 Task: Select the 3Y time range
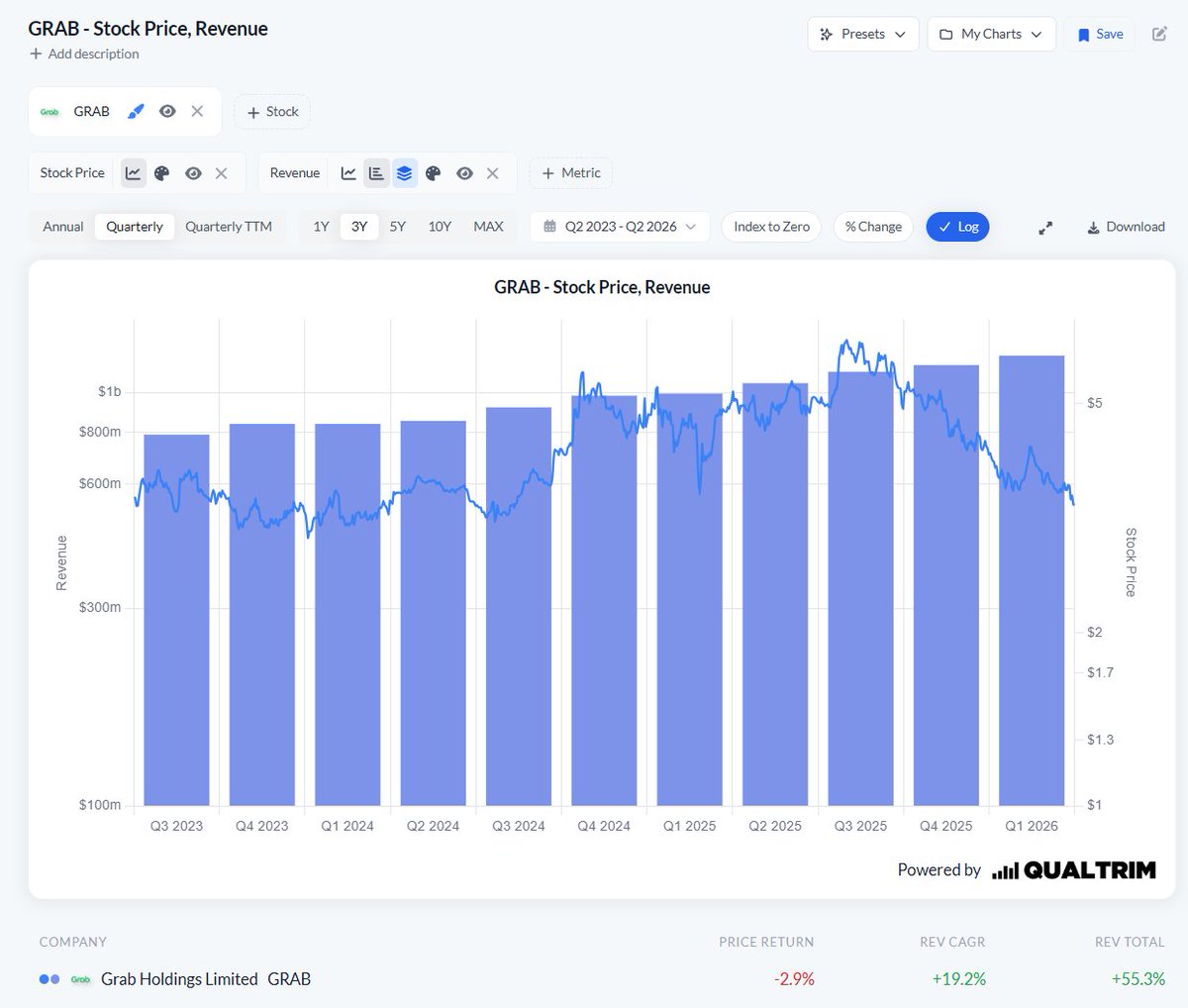click(359, 227)
